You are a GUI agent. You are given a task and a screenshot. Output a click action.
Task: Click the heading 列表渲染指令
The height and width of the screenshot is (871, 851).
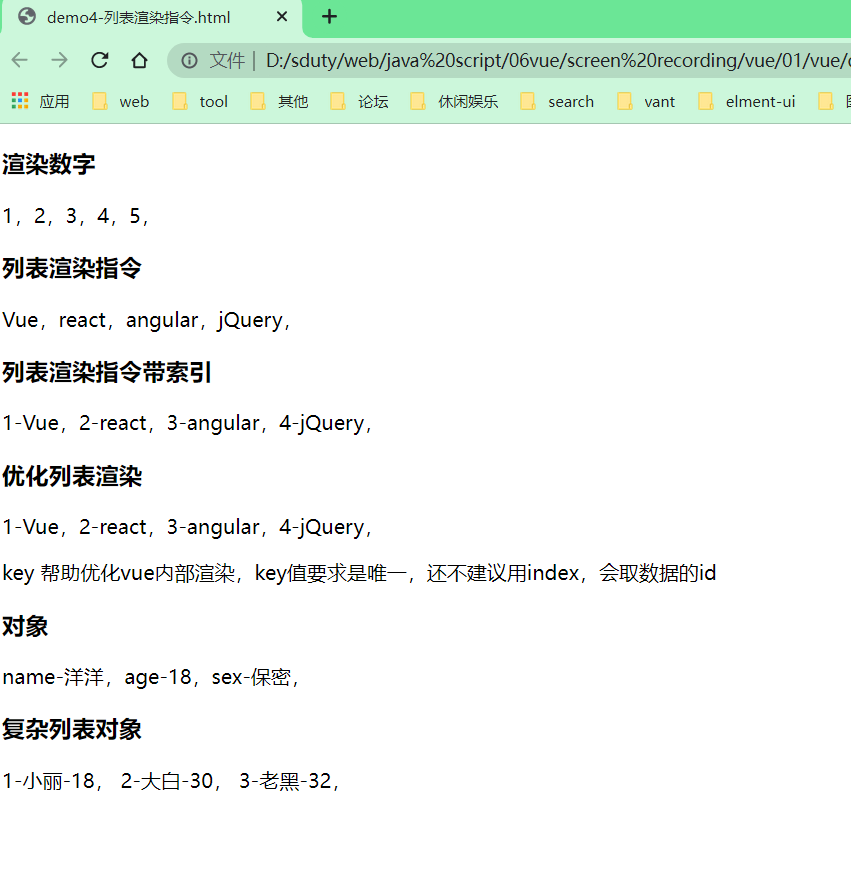coord(72,268)
